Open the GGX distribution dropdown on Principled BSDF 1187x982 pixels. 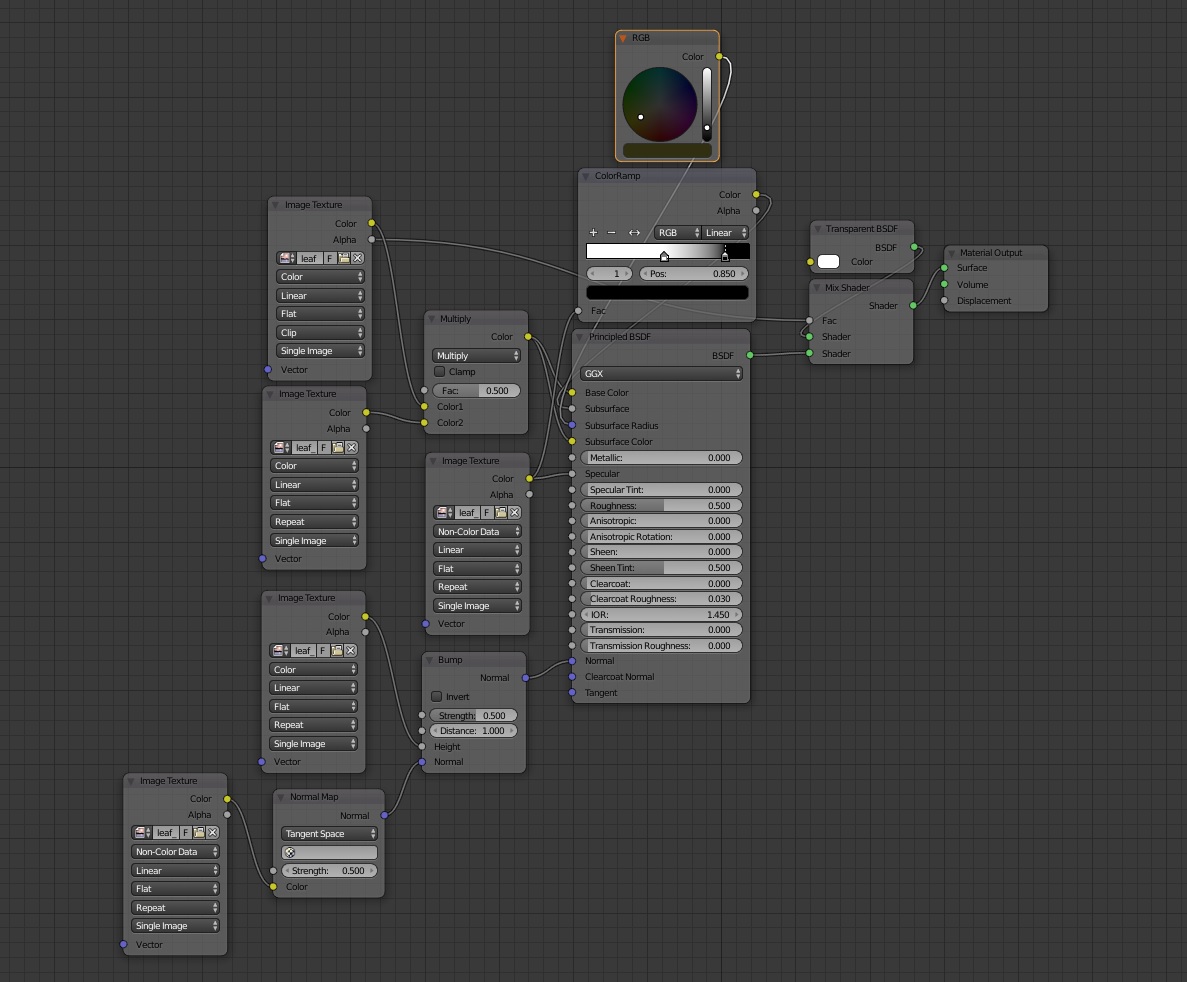tap(660, 372)
